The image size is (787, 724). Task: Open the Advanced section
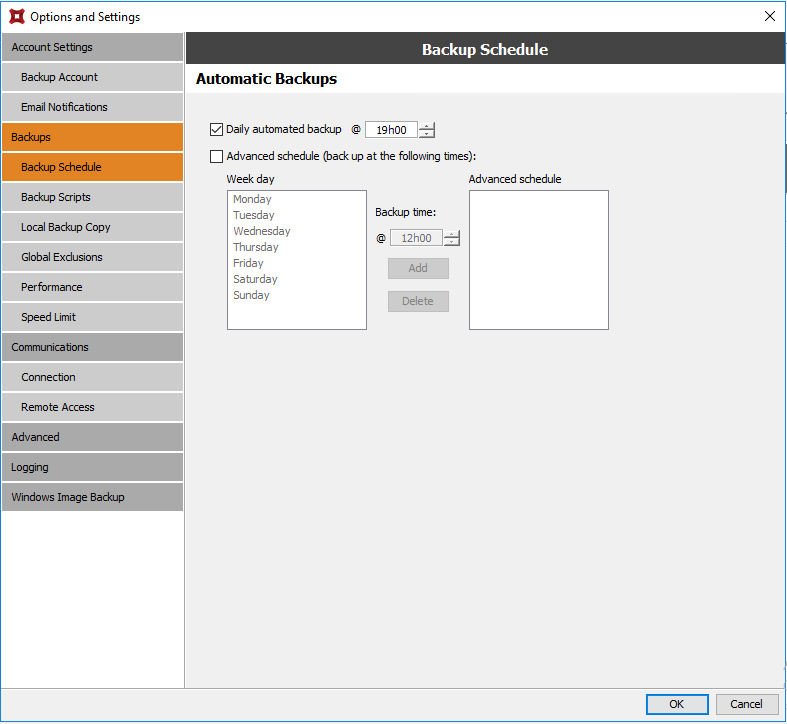pyautogui.click(x=92, y=437)
